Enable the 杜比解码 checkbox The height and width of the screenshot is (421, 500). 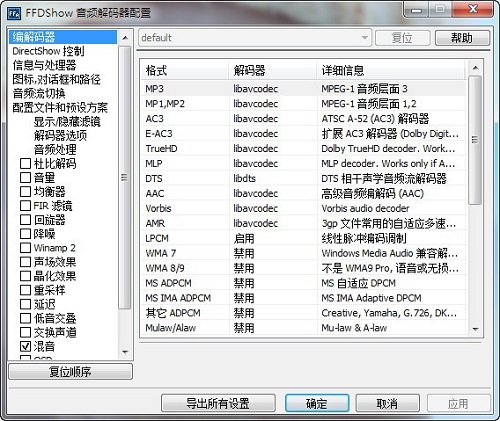[25, 164]
